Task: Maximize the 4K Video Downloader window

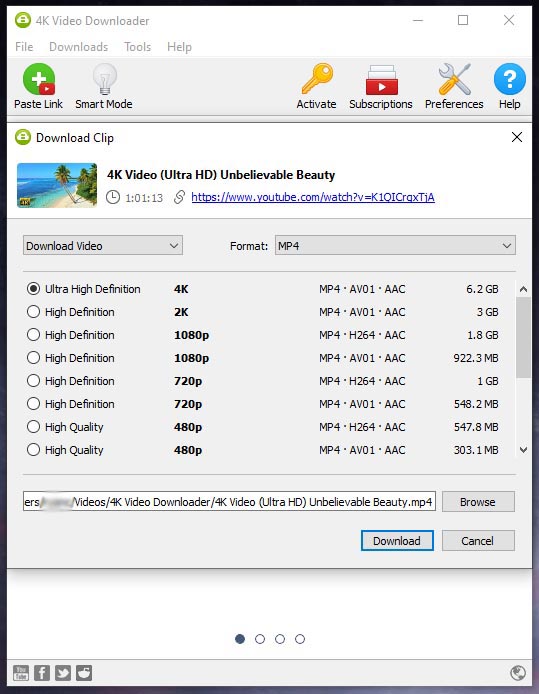Action: (x=463, y=20)
